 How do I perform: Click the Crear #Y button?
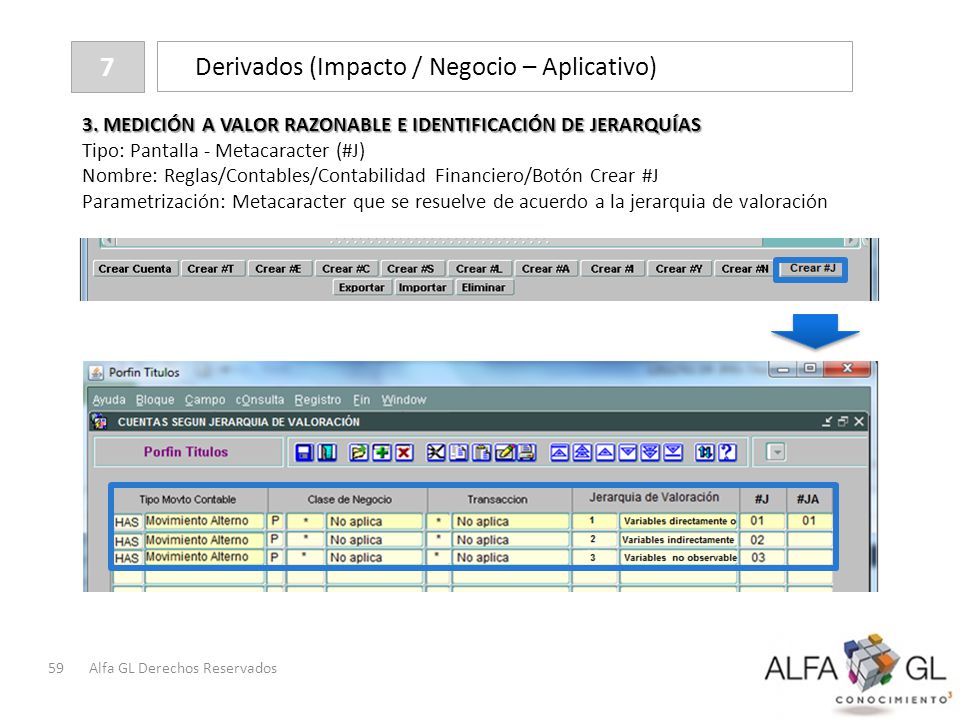tap(679, 269)
